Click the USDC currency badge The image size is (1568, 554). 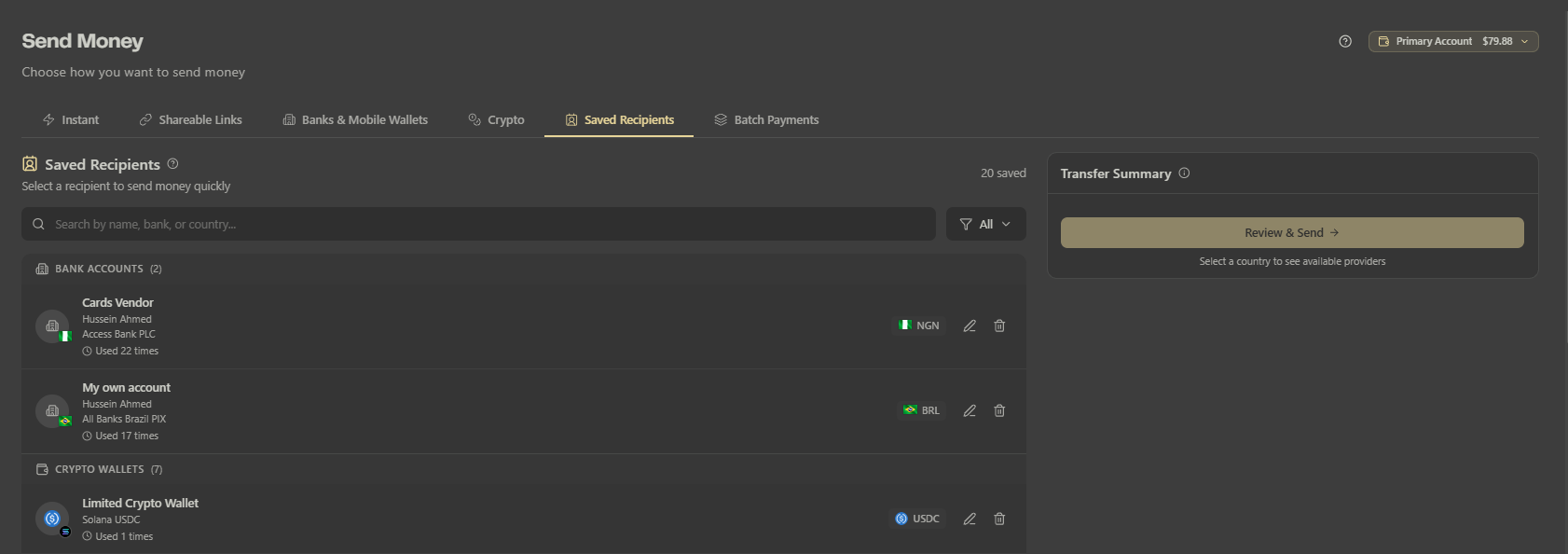point(917,519)
